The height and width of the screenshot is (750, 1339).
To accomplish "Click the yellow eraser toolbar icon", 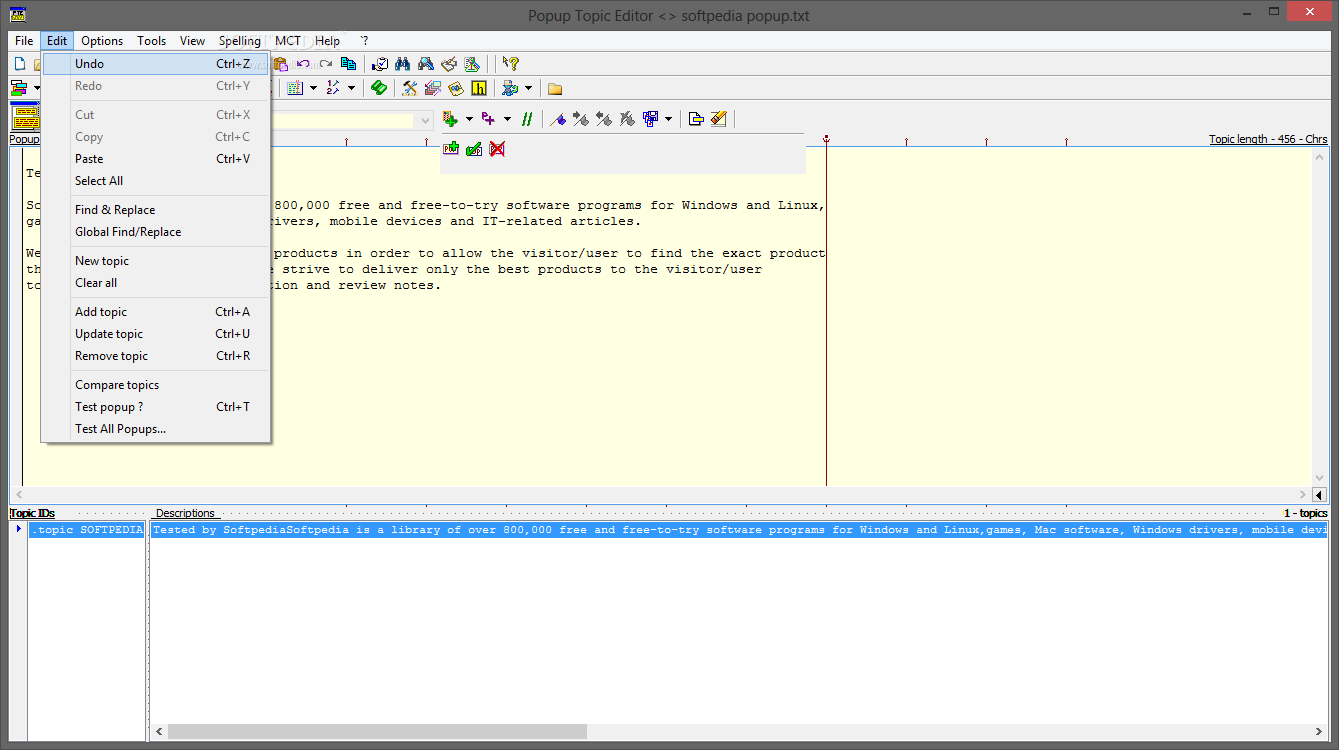I will tap(719, 118).
